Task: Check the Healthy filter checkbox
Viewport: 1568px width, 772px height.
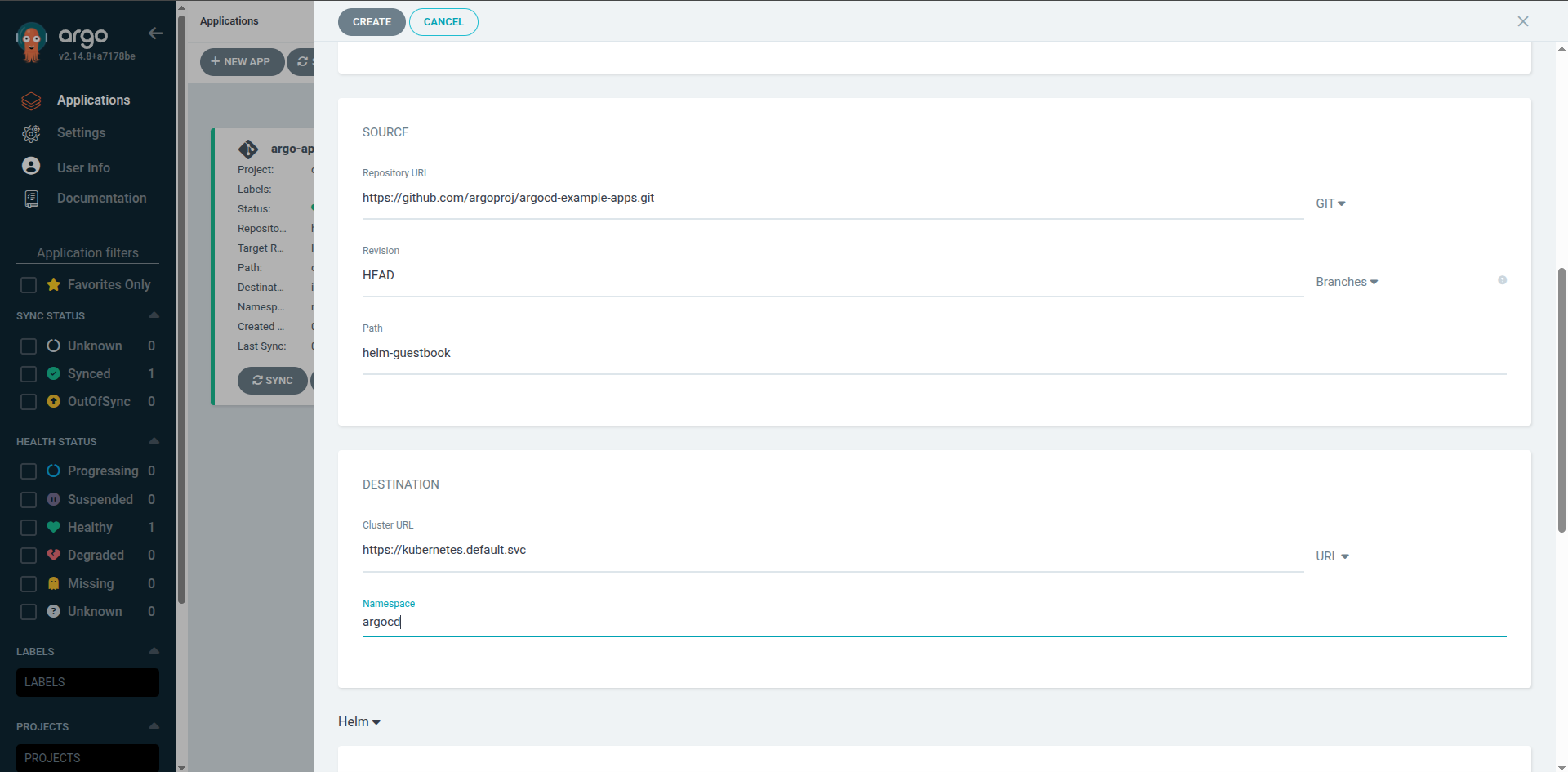Action: pos(29,528)
